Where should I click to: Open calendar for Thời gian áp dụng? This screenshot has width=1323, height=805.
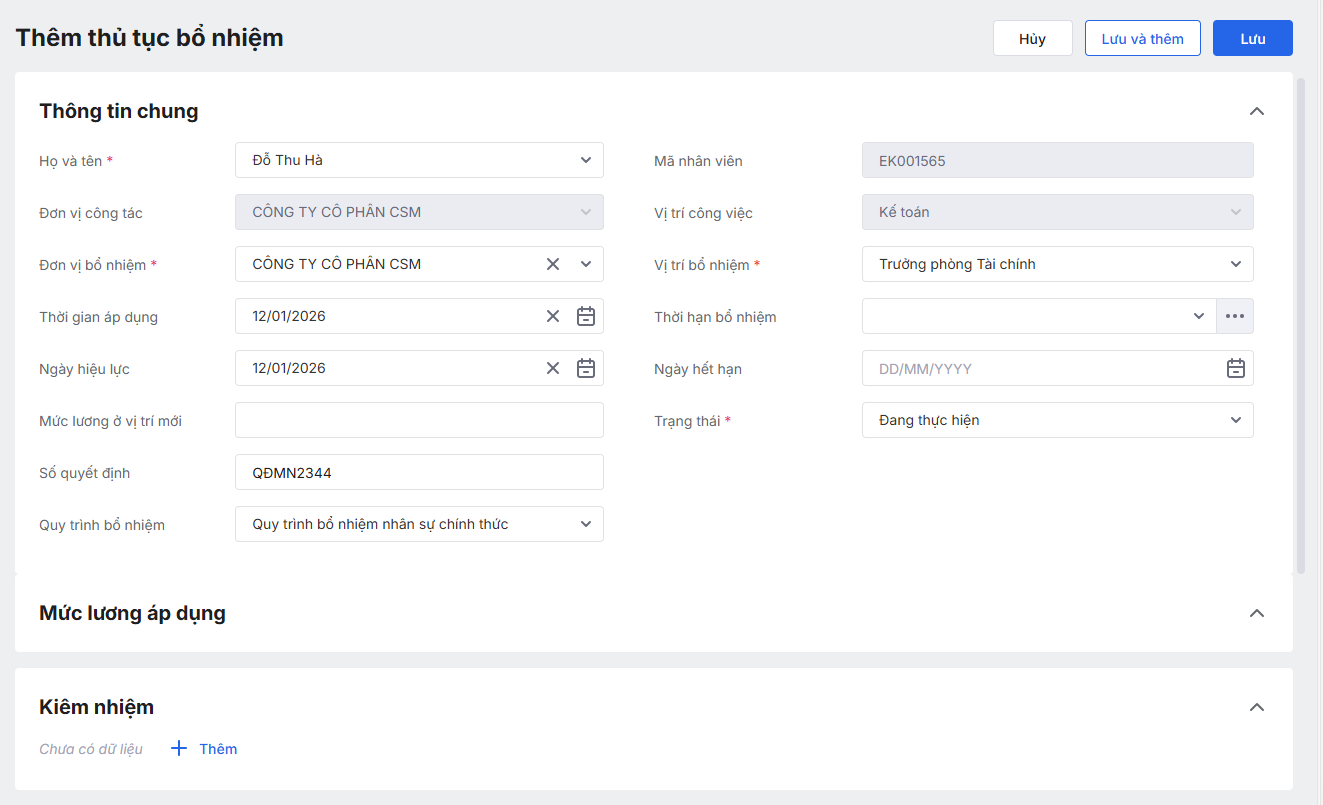[586, 316]
